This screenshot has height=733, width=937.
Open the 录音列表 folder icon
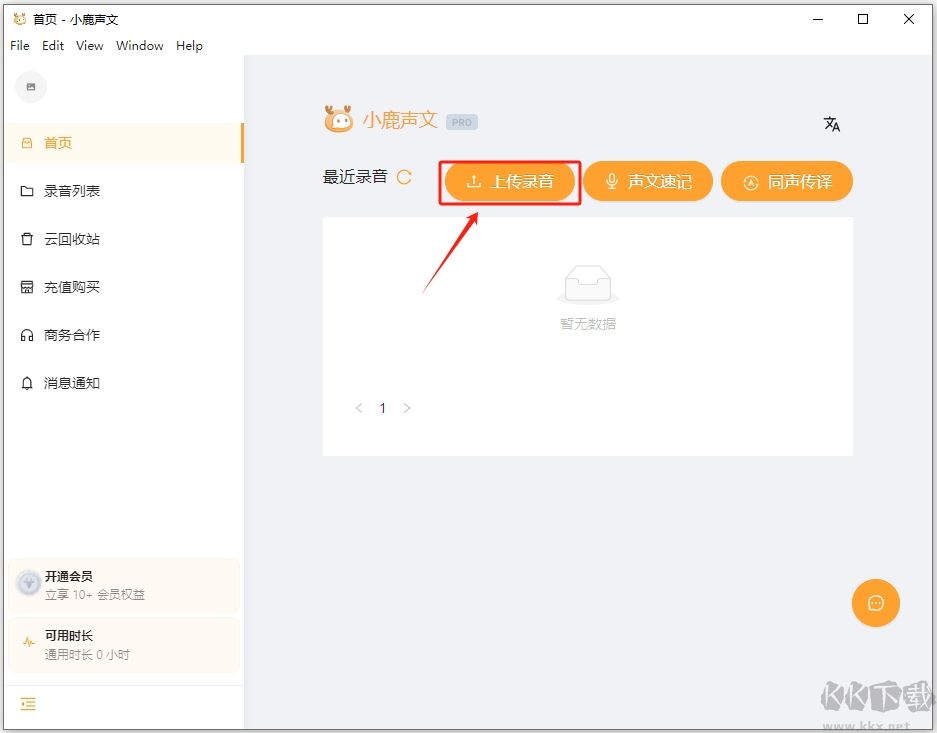click(28, 191)
